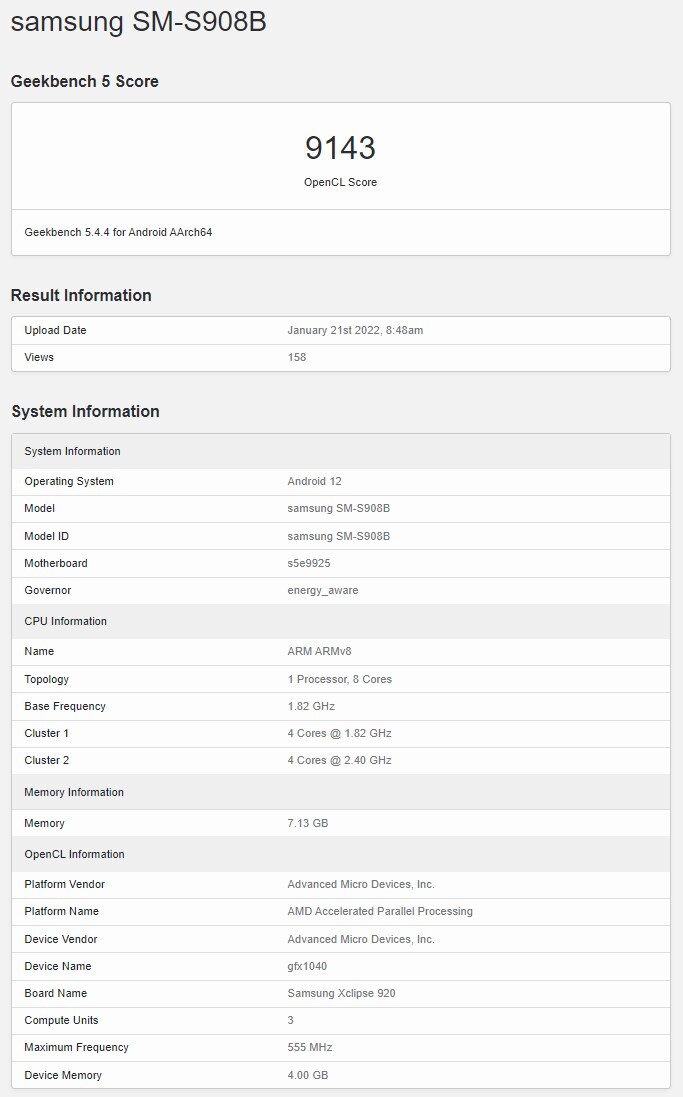
Task: Click the System Information section heading
Action: click(x=85, y=411)
